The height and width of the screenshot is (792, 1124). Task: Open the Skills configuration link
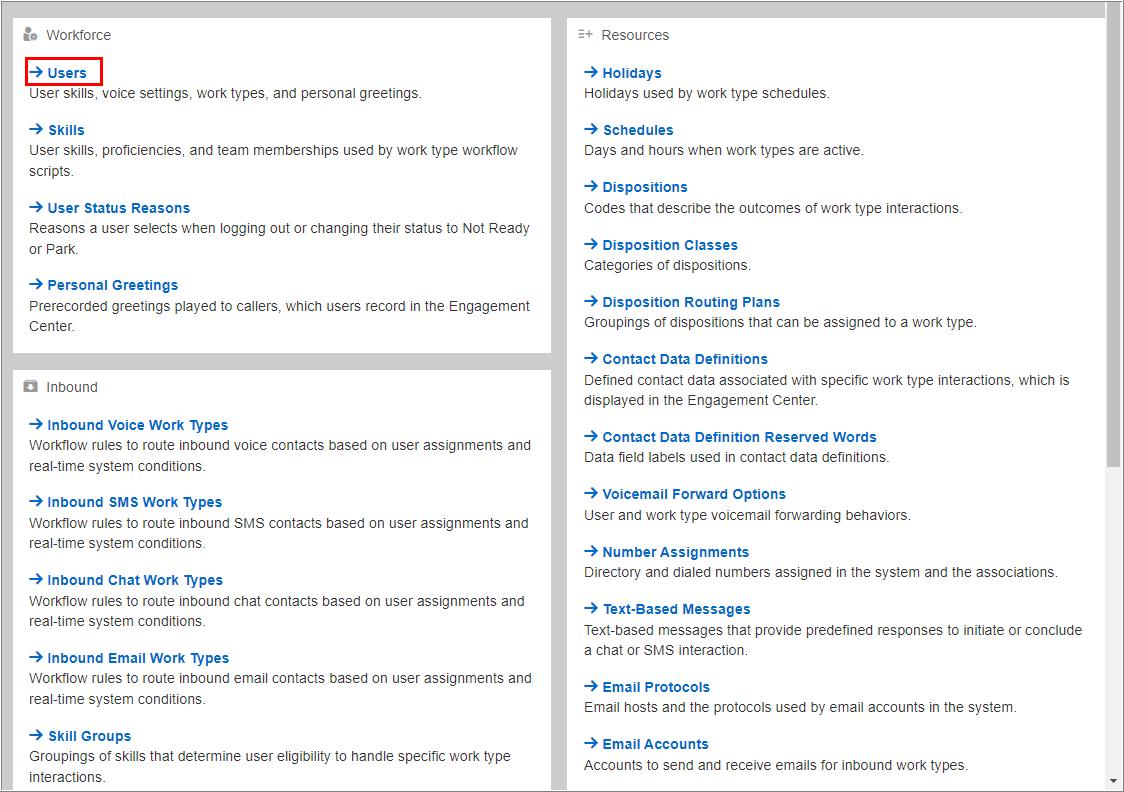tap(66, 130)
